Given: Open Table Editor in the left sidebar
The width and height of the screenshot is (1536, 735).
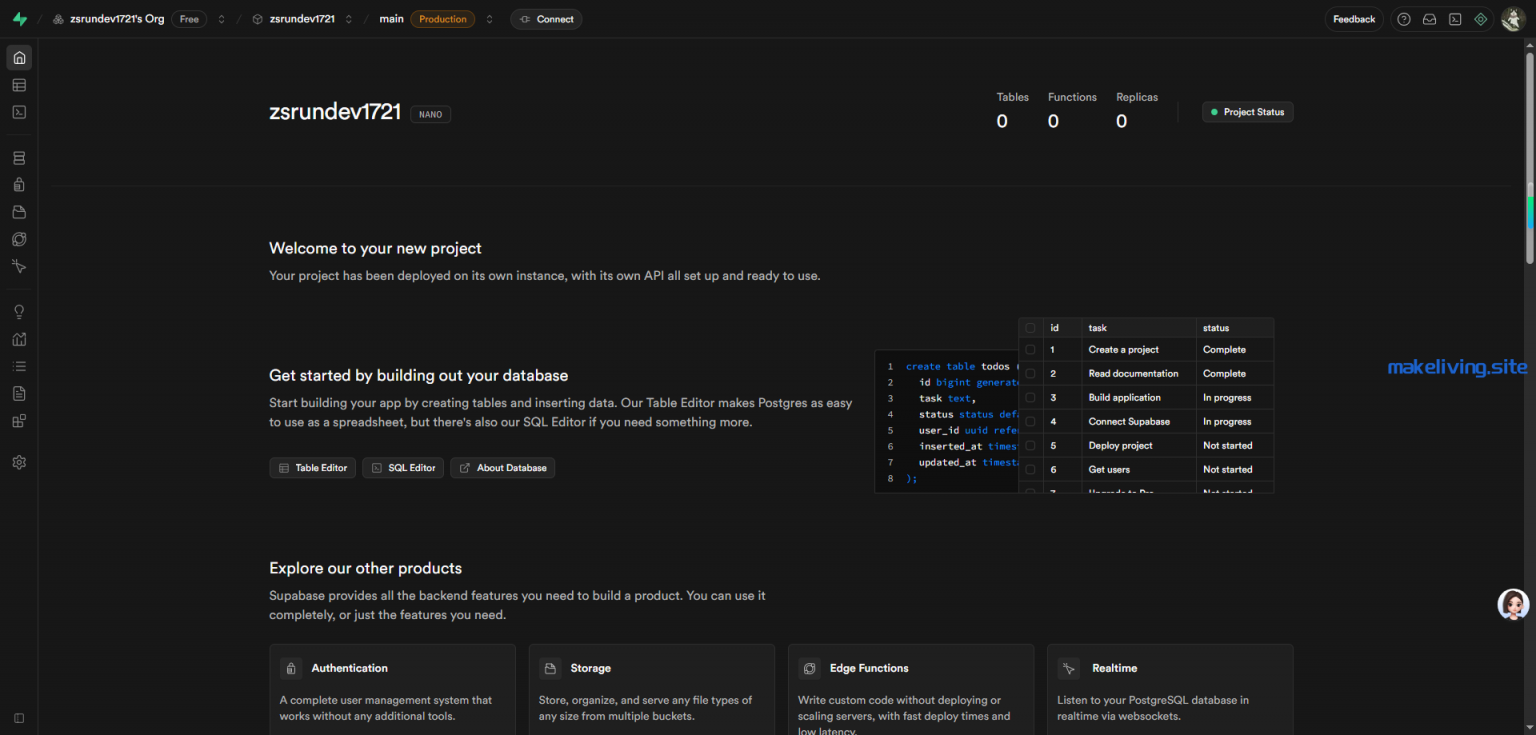Looking at the screenshot, I should 19,85.
